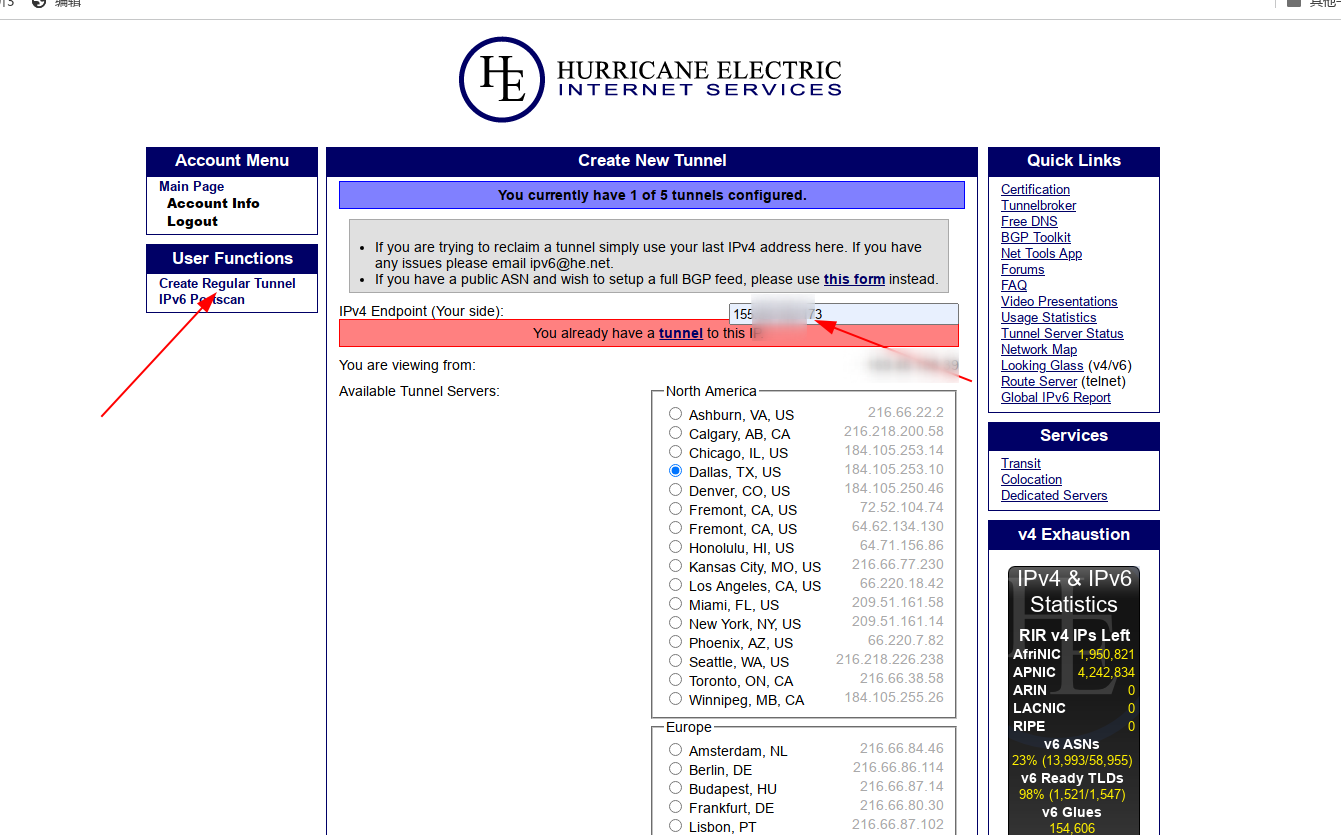This screenshot has width=1341, height=835.
Task: Choose Phoenix, AZ, US server
Action: (676, 642)
